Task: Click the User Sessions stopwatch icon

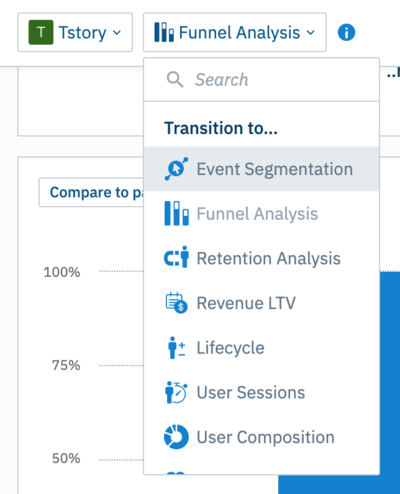Action: pos(176,392)
